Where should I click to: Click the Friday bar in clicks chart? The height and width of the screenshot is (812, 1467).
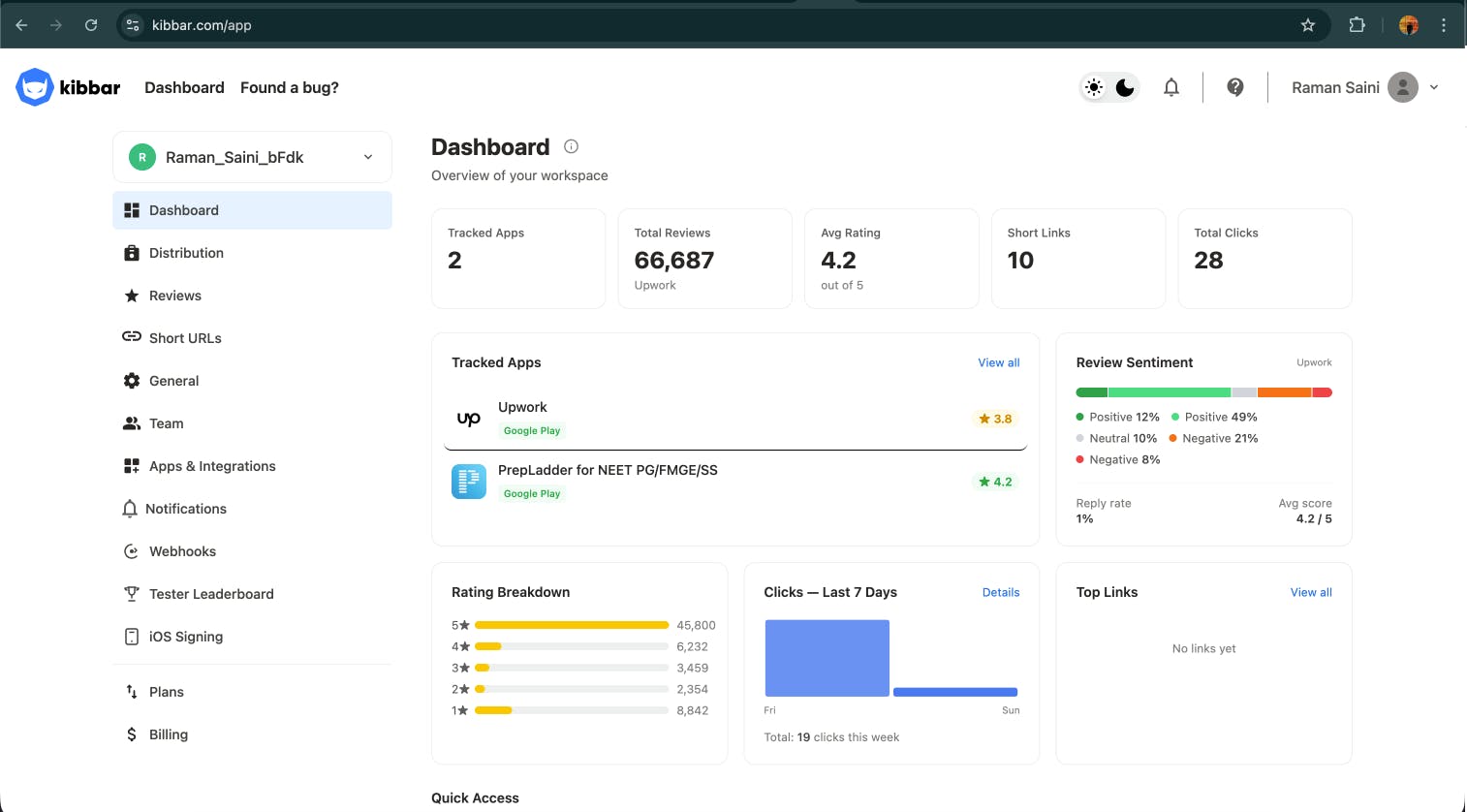pos(827,658)
